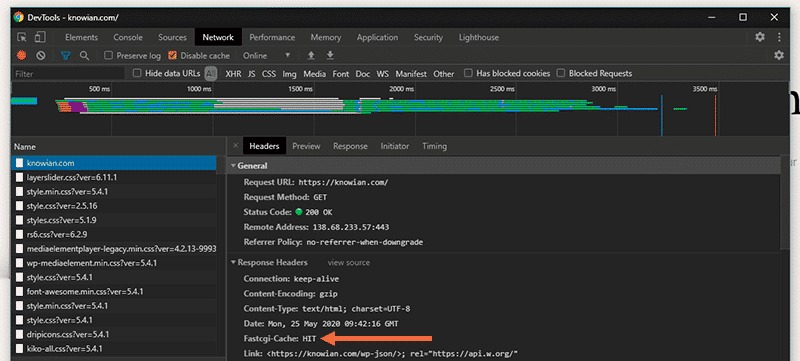
Task: Open DevTools settings gear
Action: point(760,37)
